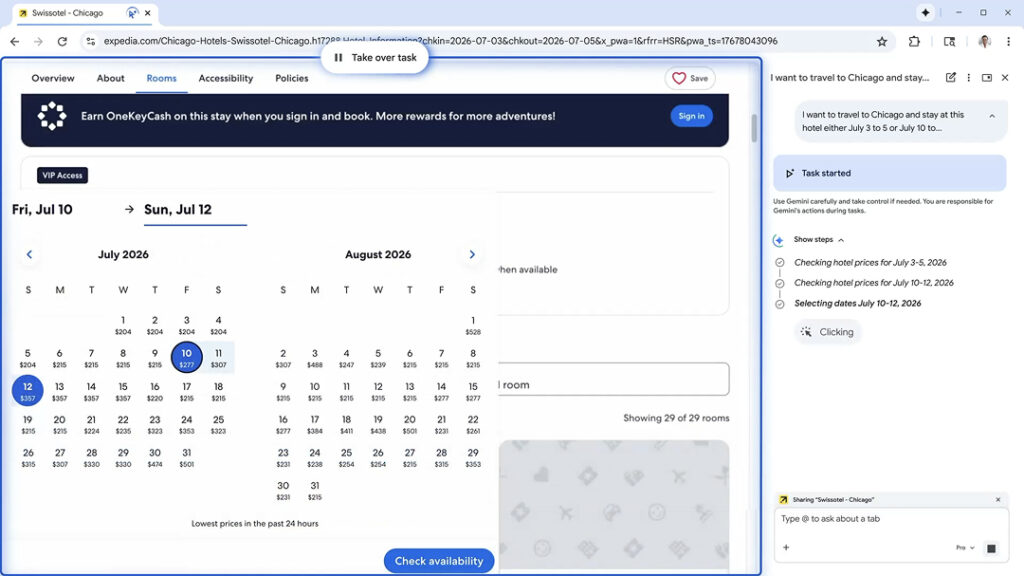Open the Pro model selector dropdown
The image size is (1024, 576).
pos(964,548)
